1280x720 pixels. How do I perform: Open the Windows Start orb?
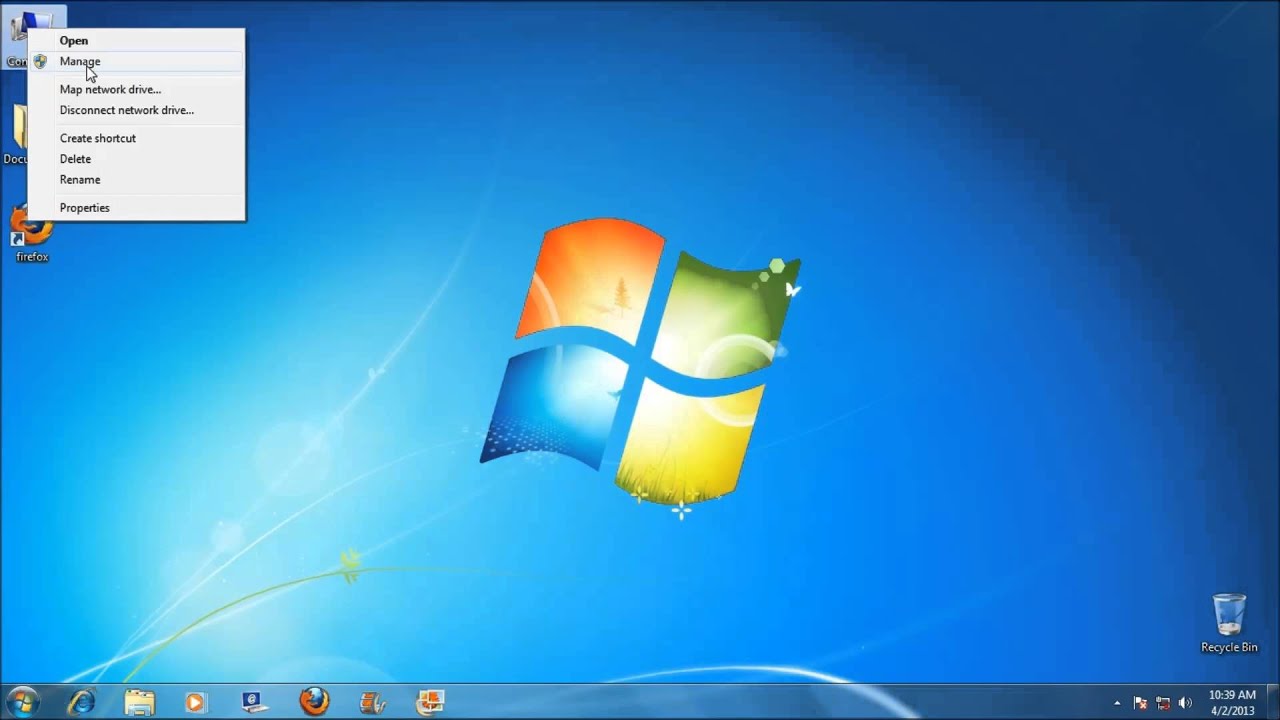pos(22,701)
